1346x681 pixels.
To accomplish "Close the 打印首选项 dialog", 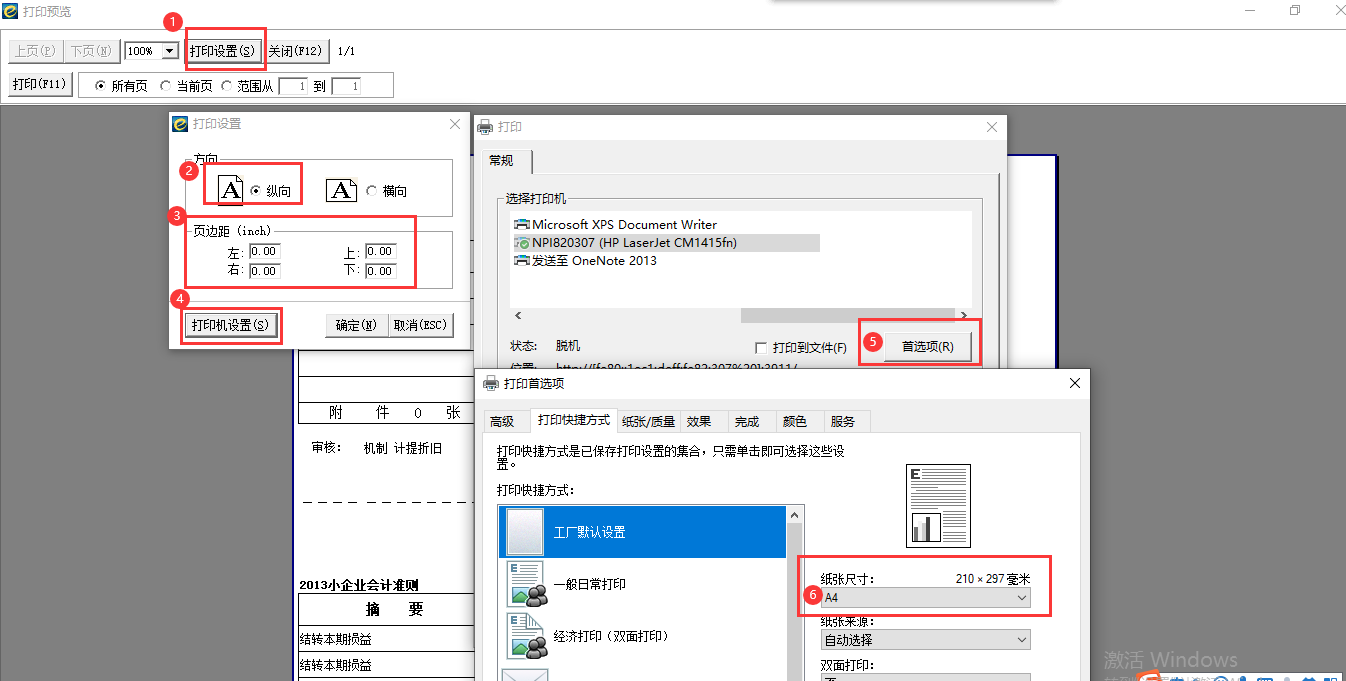I will [x=1075, y=383].
